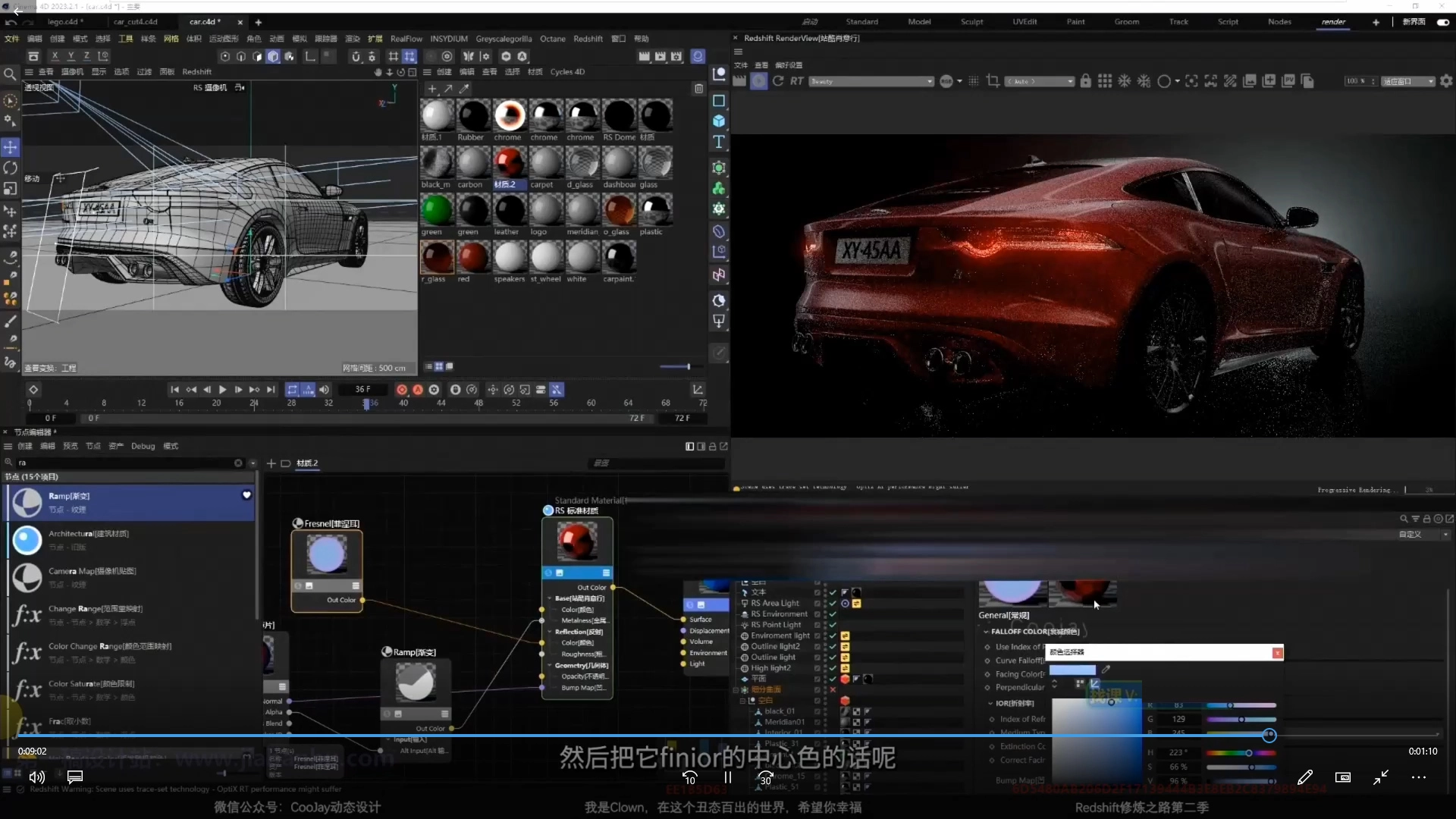Open the Redshift menu in menu bar
Image resolution: width=1456 pixels, height=819 pixels.
coord(588,39)
